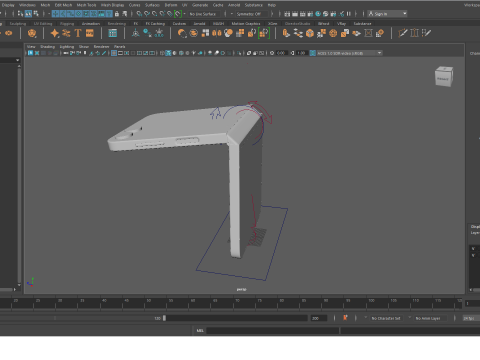Toggle the viewport grid display icon
This screenshot has width=480, height=360.
[x=114, y=53]
